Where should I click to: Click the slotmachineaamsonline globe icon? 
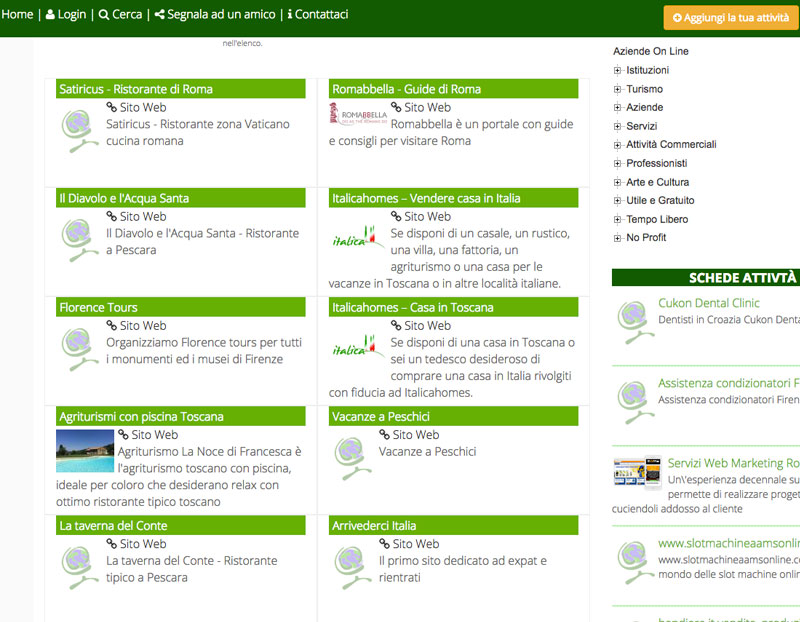[x=635, y=562]
